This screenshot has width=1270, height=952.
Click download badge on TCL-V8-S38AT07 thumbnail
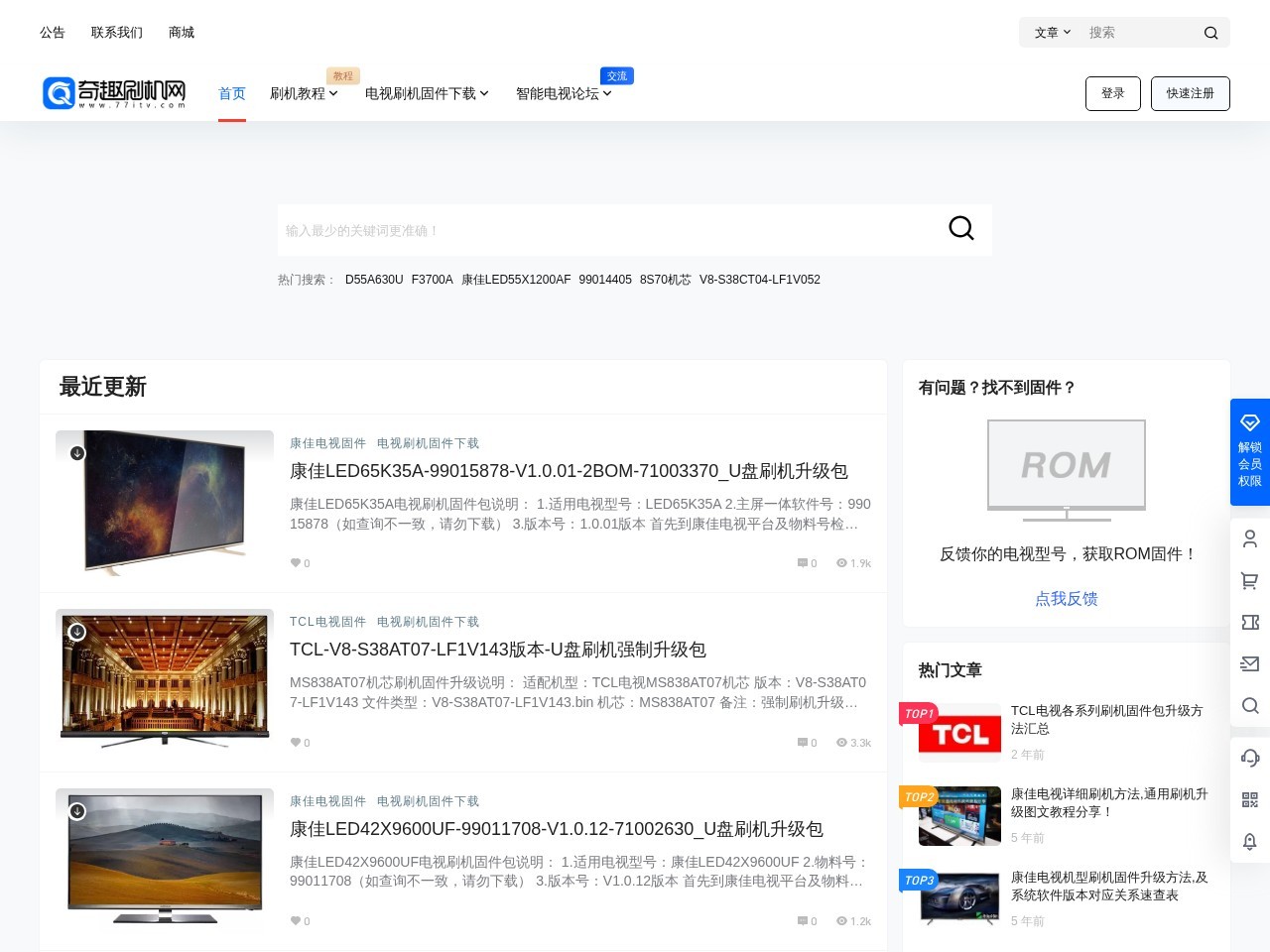[77, 632]
